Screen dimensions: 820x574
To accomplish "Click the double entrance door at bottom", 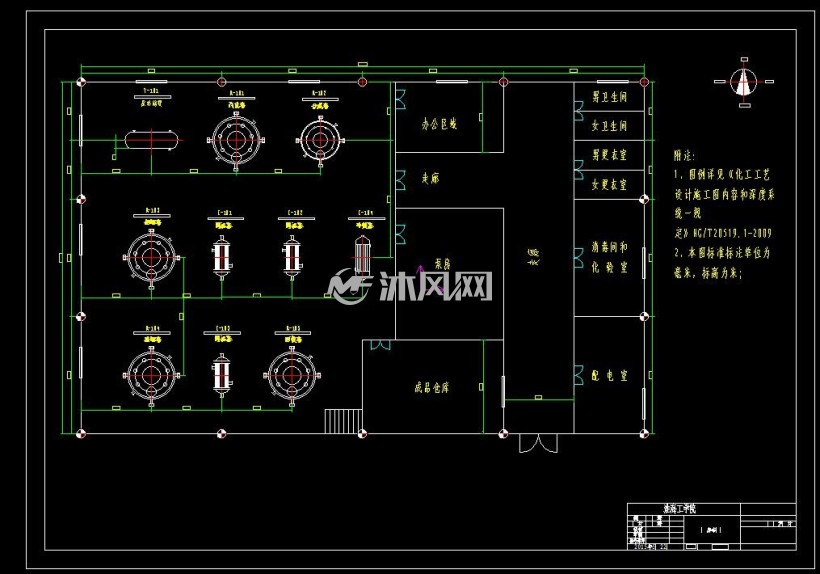I will tap(538, 443).
